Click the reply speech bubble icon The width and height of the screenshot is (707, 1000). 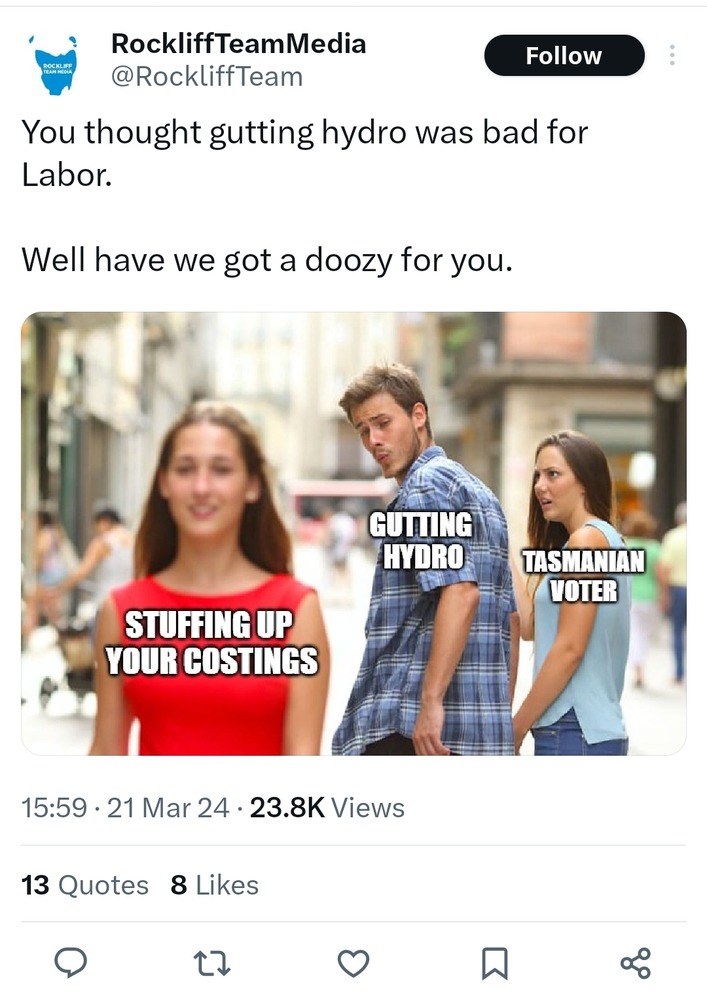pyautogui.click(x=70, y=962)
